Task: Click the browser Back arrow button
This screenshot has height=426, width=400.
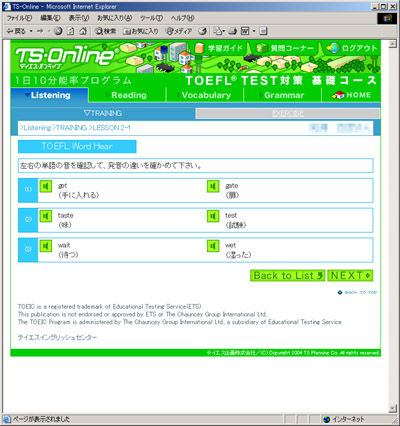Action: pos(16,31)
